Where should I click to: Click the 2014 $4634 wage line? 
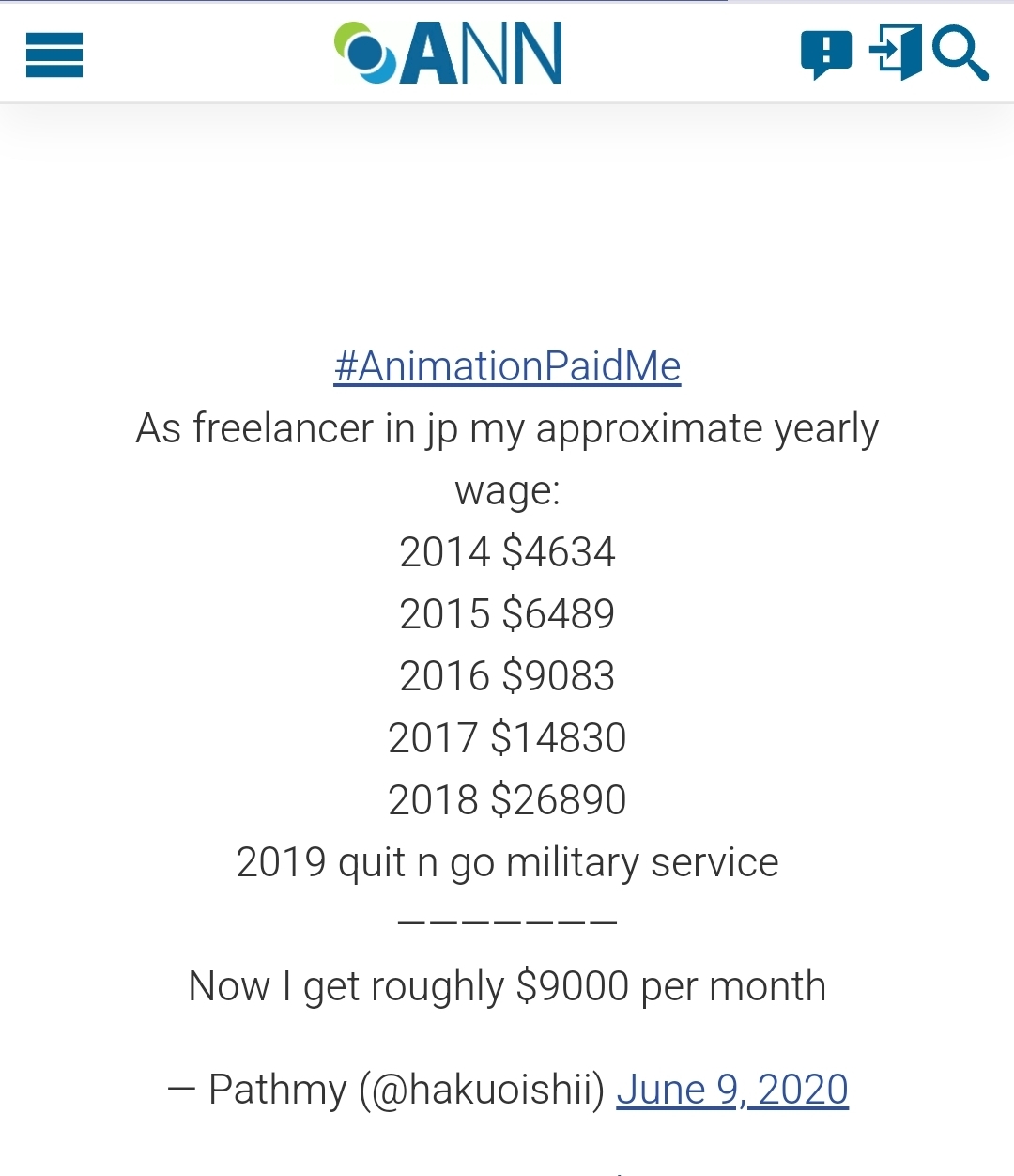(507, 552)
